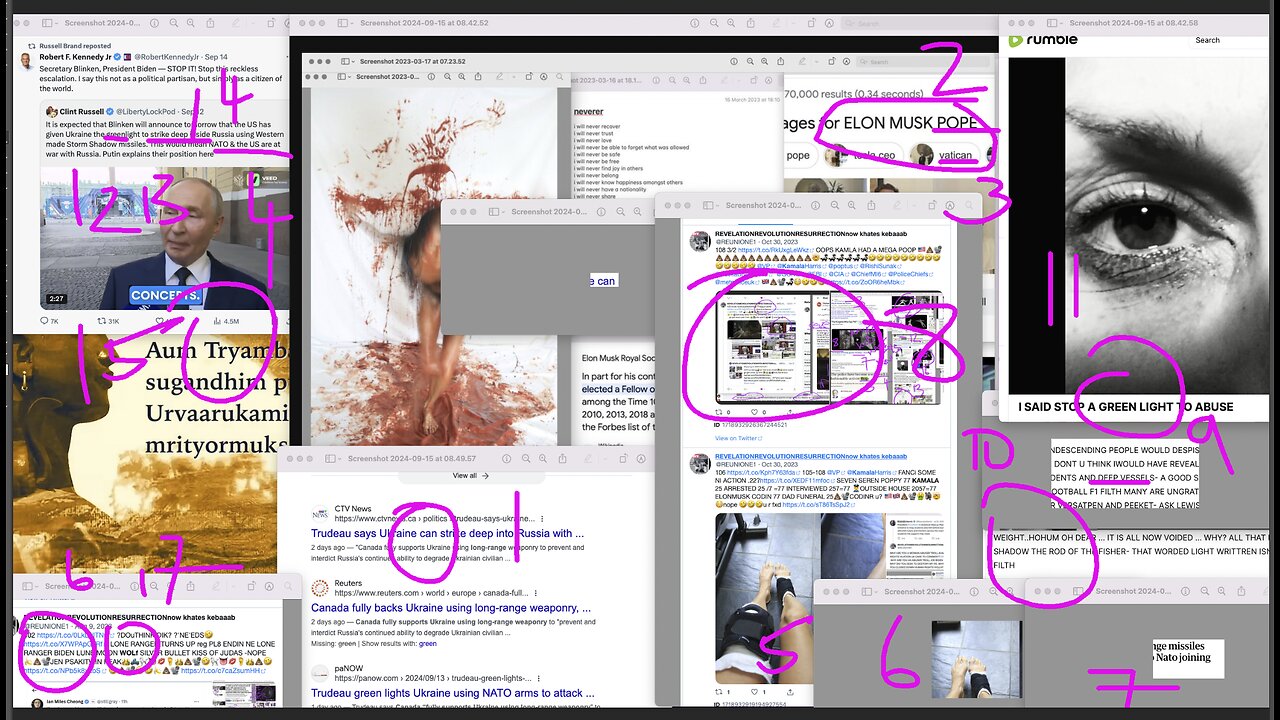Toggle Markup toolbar in 2023-03-17 07.23.52 window
This screenshot has width=1280, height=720.
click(846, 61)
